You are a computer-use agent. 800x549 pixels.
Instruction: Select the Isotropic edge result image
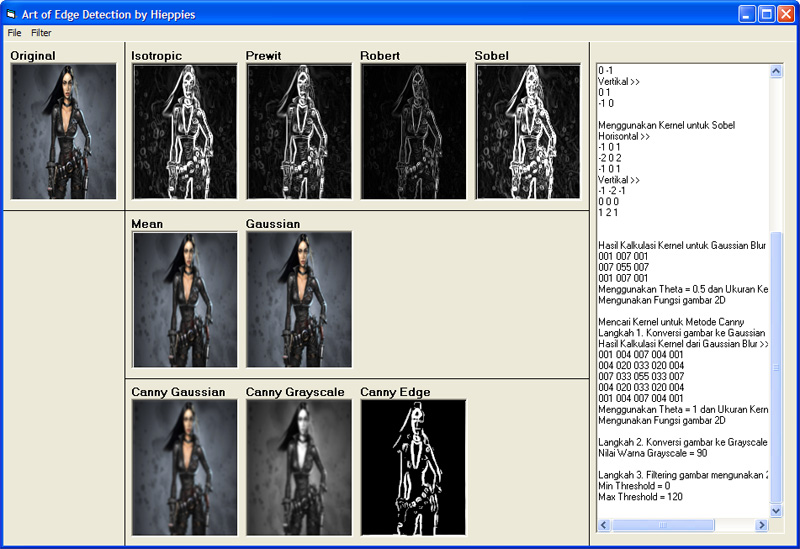pyautogui.click(x=184, y=131)
